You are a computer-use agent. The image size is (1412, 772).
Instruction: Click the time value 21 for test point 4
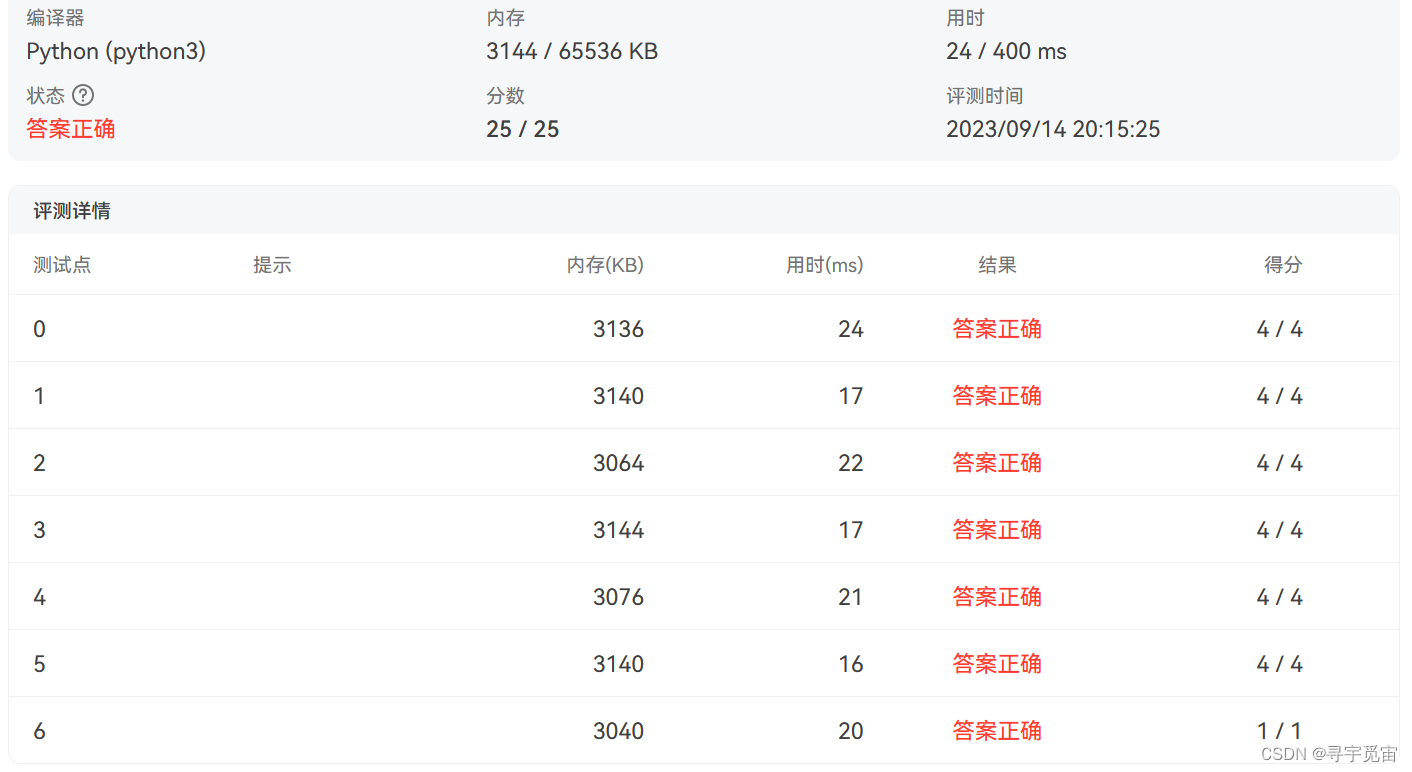tap(851, 597)
